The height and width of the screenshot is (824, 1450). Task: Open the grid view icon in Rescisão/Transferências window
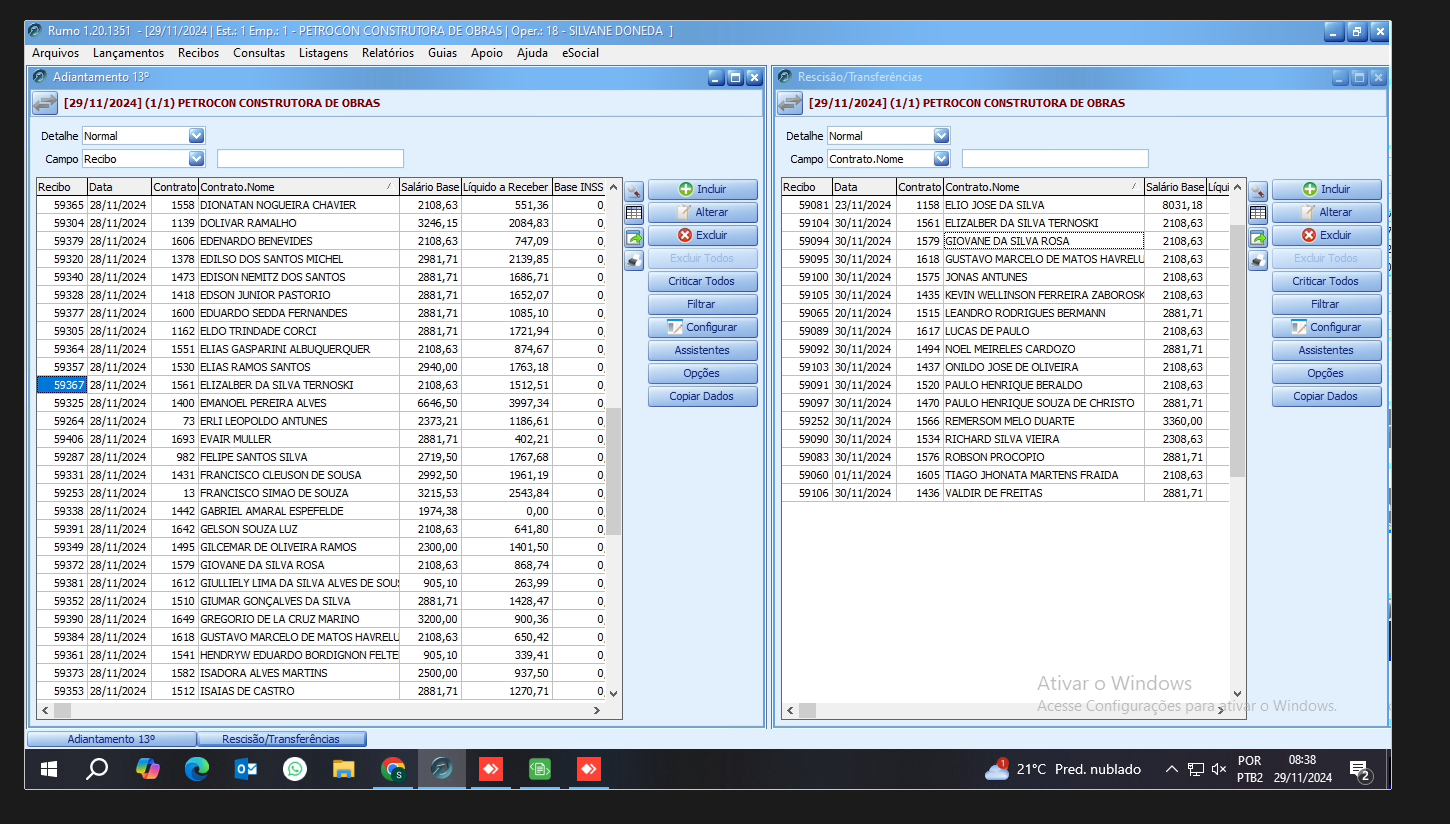pyautogui.click(x=1258, y=213)
